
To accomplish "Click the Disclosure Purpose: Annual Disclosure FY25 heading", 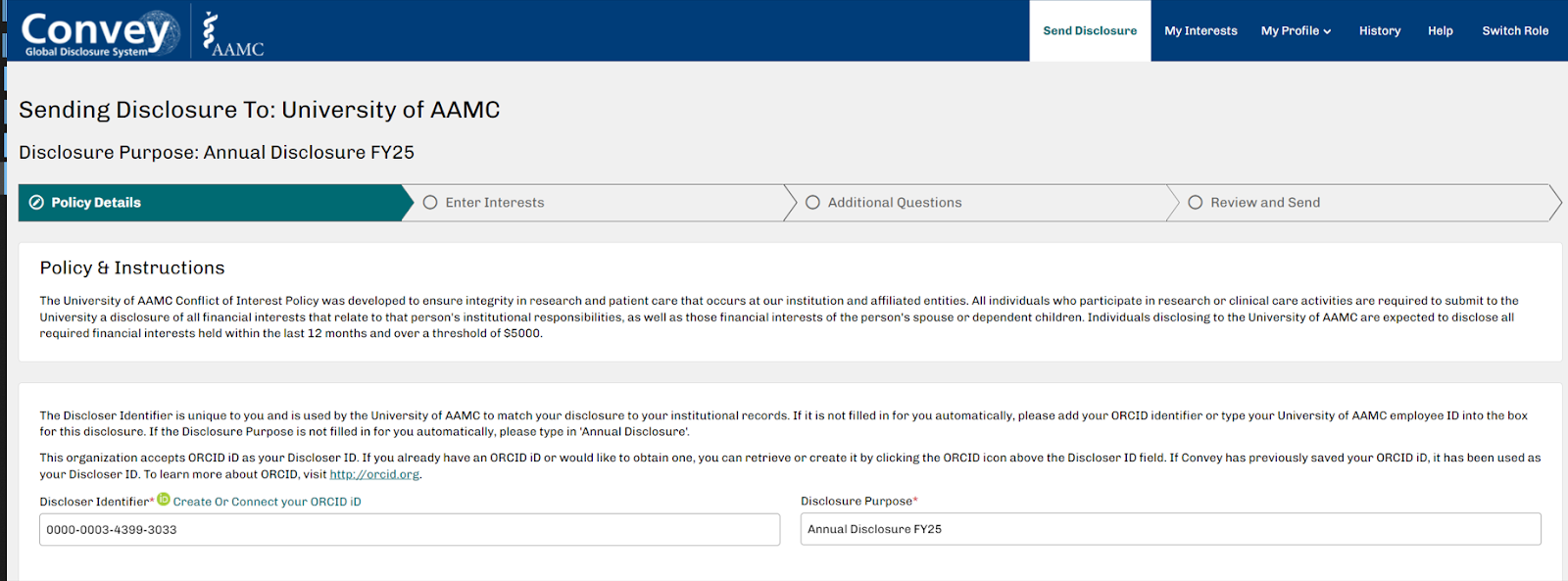I will click(217, 153).
